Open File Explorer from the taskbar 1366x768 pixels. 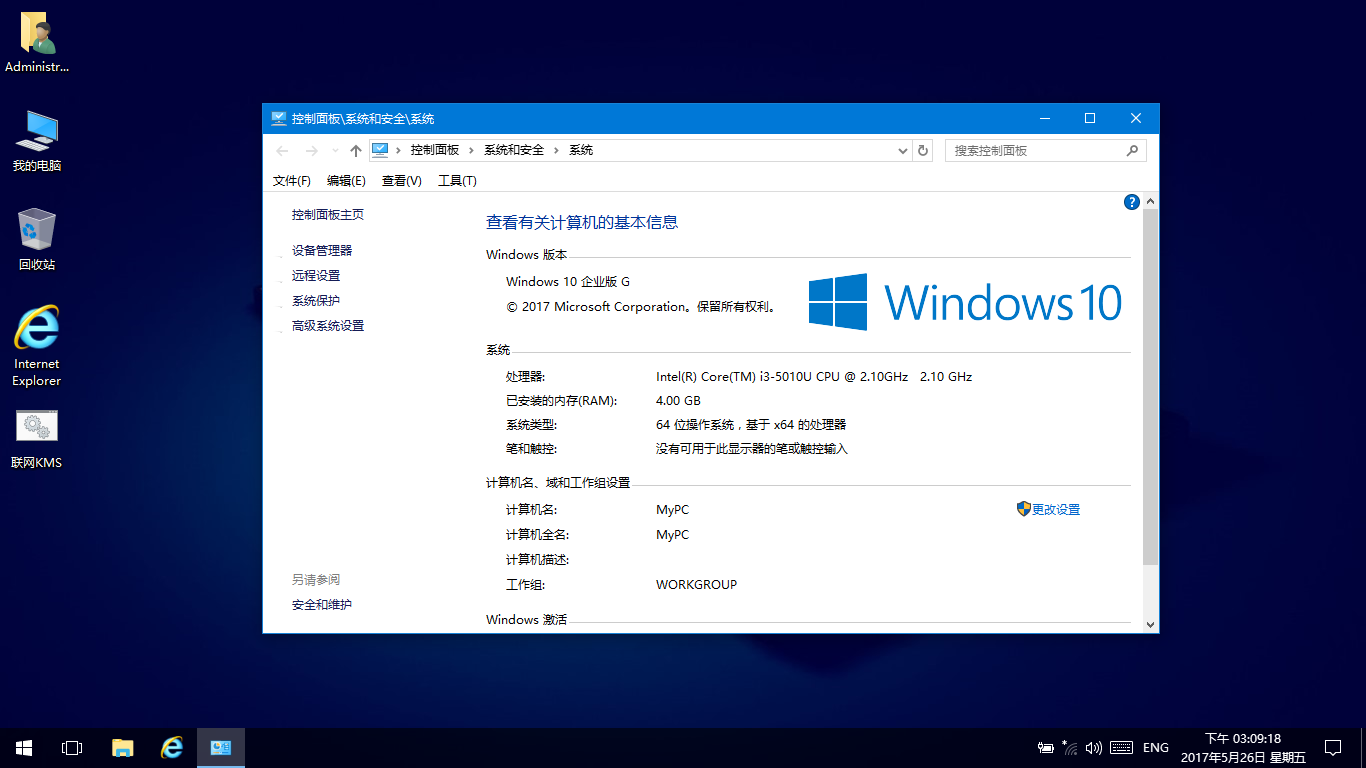[x=122, y=747]
